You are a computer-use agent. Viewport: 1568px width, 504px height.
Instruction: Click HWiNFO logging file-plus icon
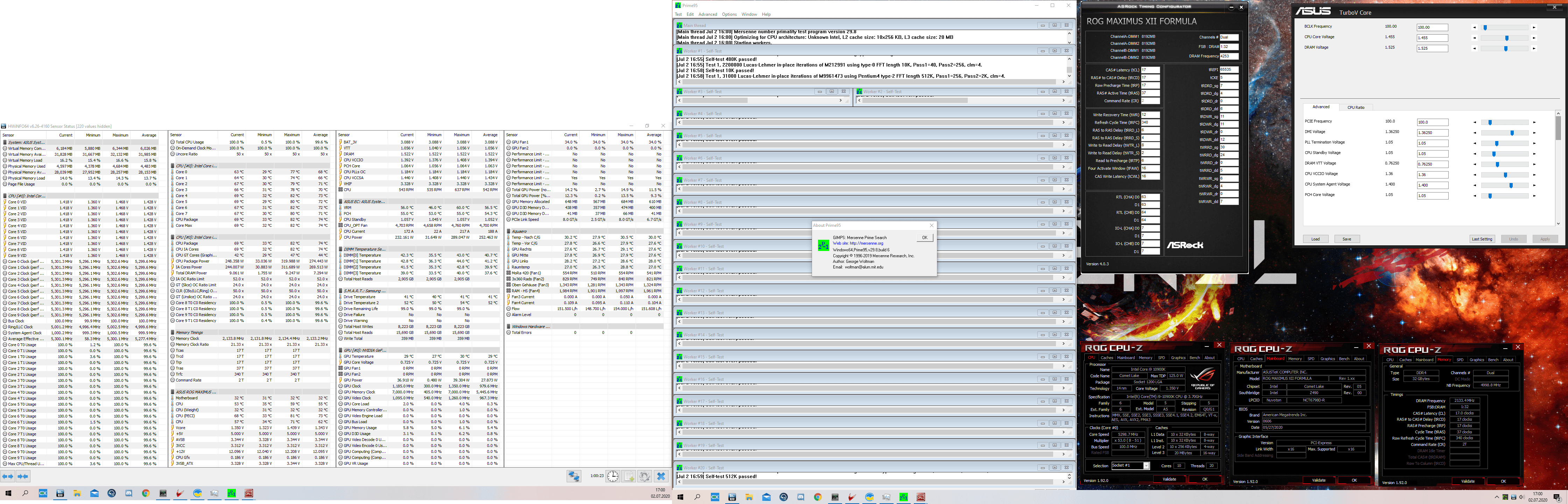point(629,477)
